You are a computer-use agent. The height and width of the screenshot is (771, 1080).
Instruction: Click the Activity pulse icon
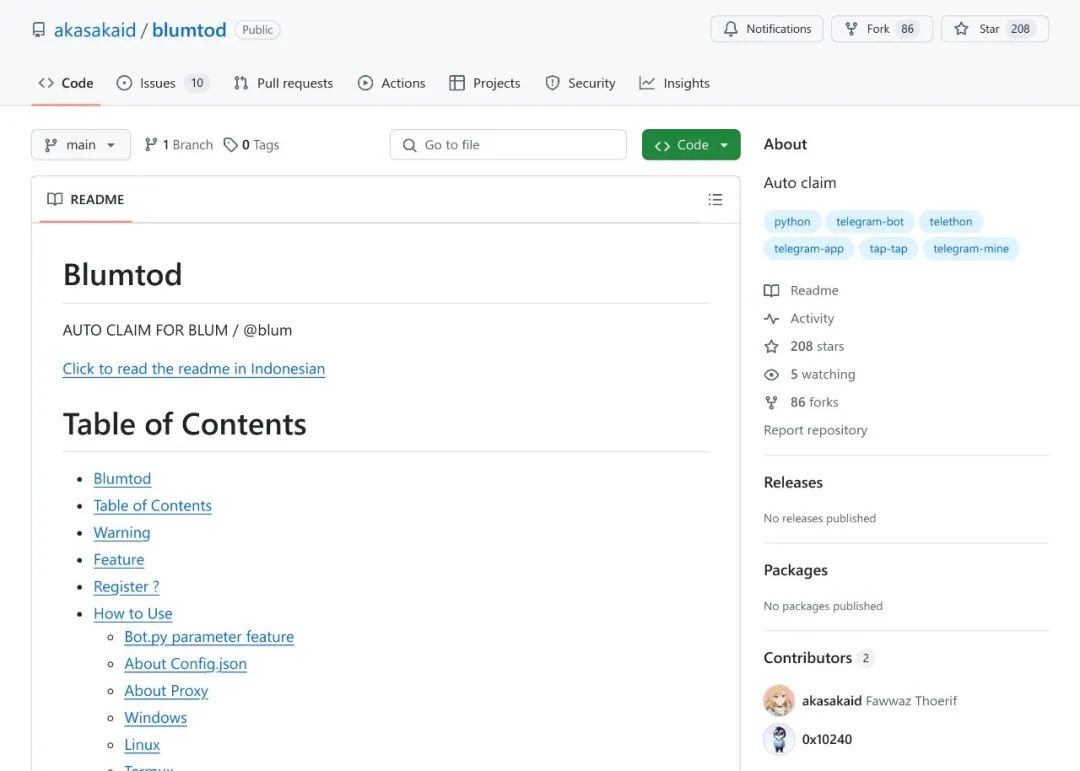(x=771, y=318)
